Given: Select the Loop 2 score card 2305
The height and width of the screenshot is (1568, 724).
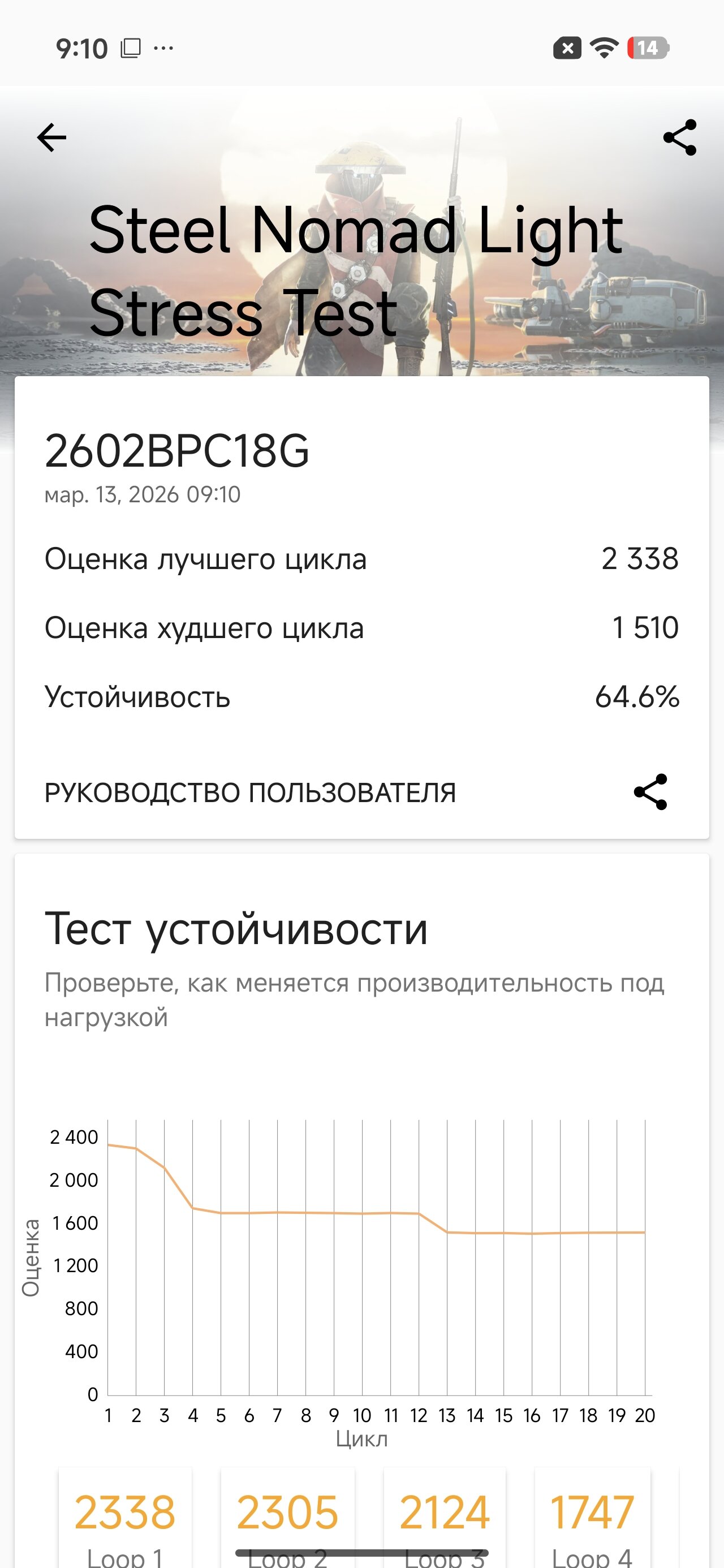Looking at the screenshot, I should 287,1515.
